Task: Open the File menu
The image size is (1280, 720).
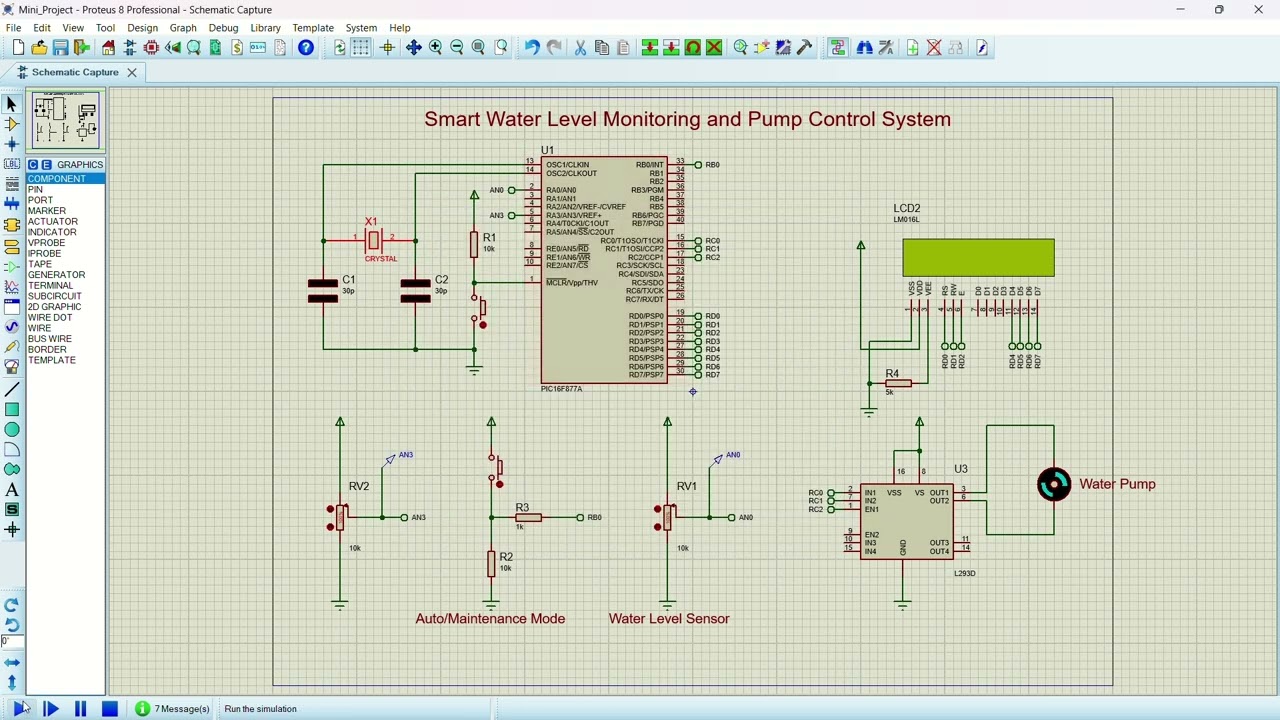Action: click(14, 28)
